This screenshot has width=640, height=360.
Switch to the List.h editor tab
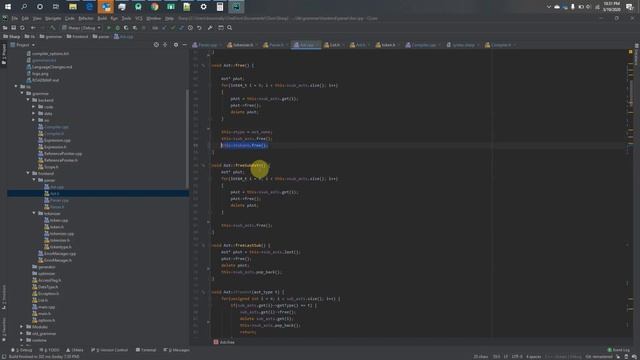pos(333,45)
